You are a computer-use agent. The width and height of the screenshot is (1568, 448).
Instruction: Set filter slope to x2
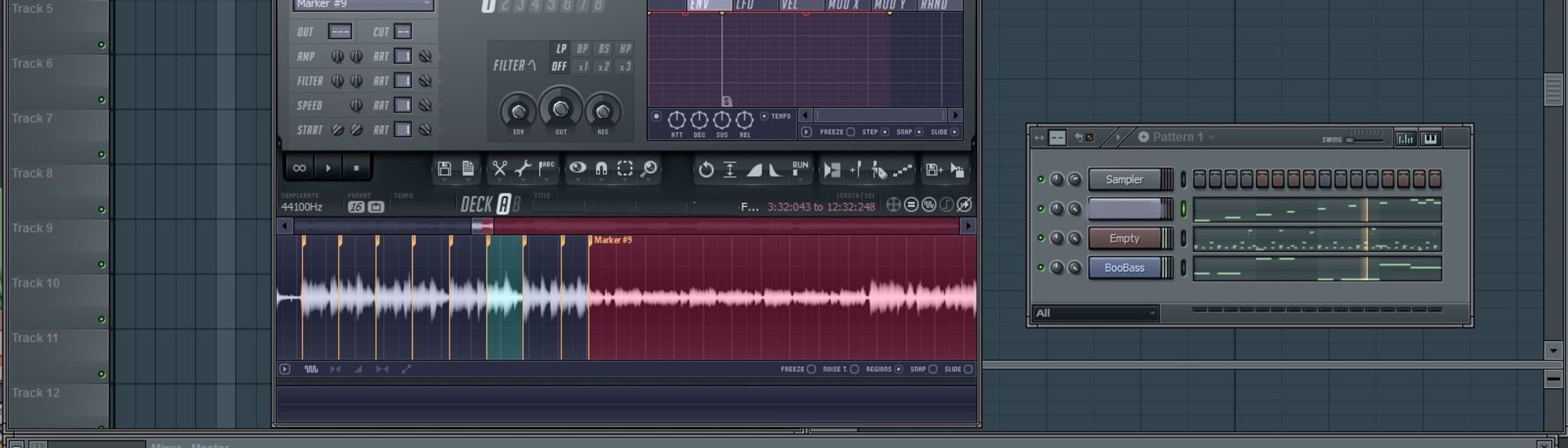click(603, 66)
